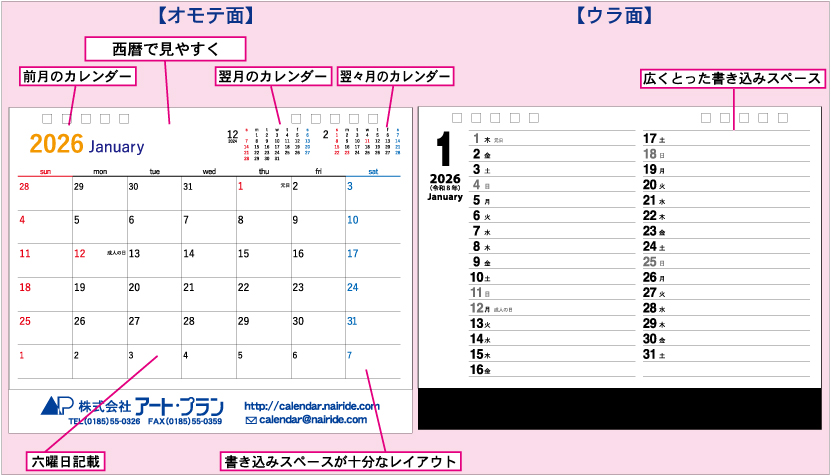Open the http://calendar.nairide.com link
This screenshot has height=475, width=831.
point(312,406)
